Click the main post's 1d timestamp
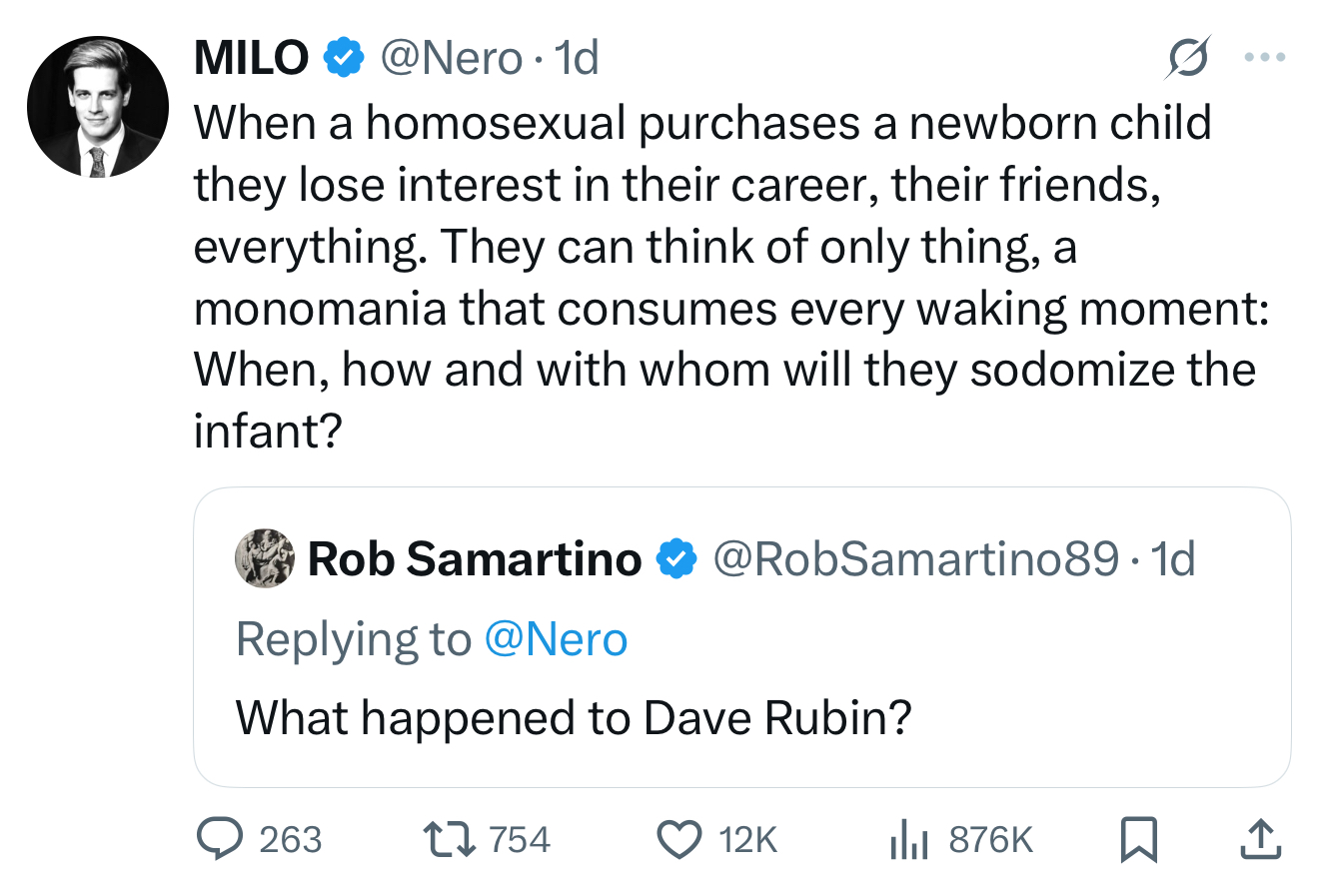The width and height of the screenshot is (1319, 896). 577,58
